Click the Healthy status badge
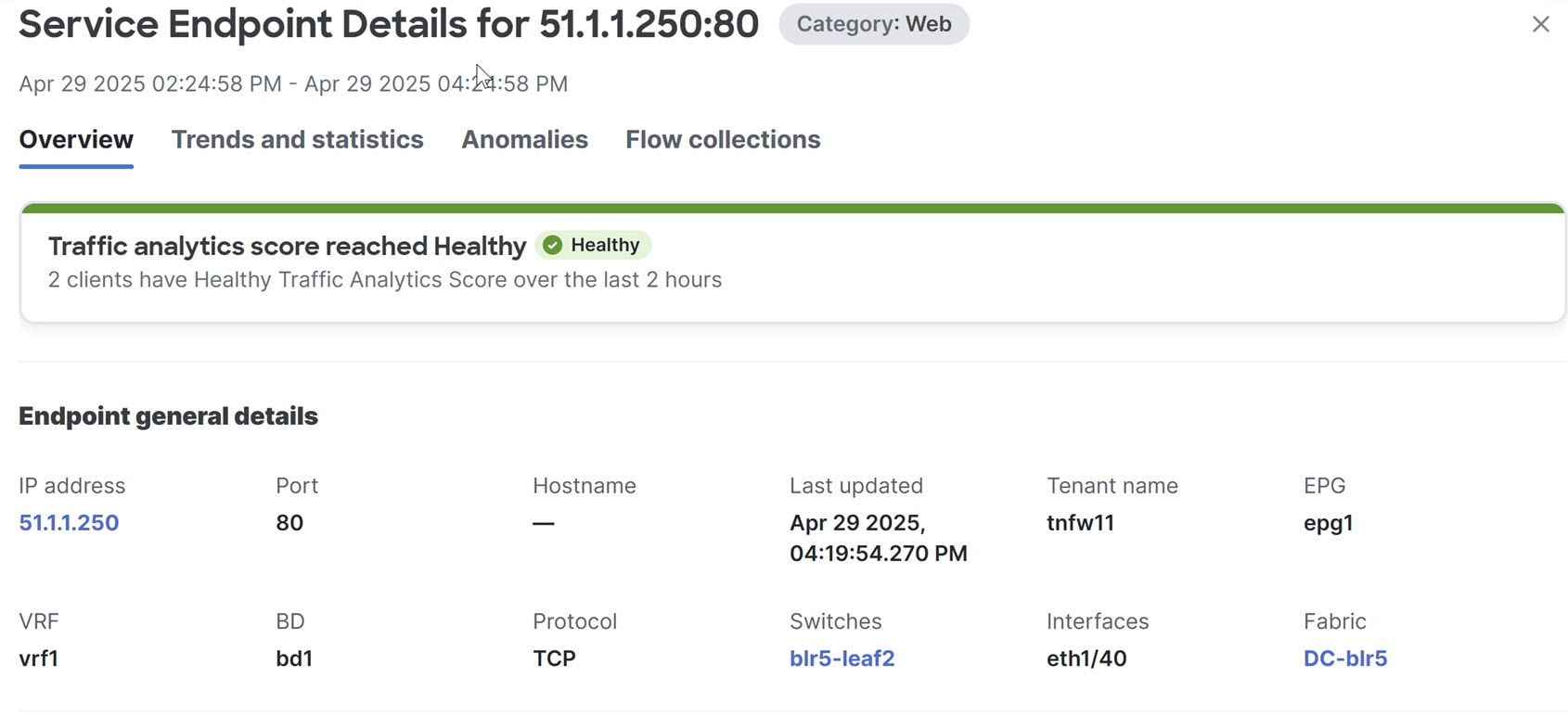Viewport: 1568px width, 728px height. click(x=593, y=245)
